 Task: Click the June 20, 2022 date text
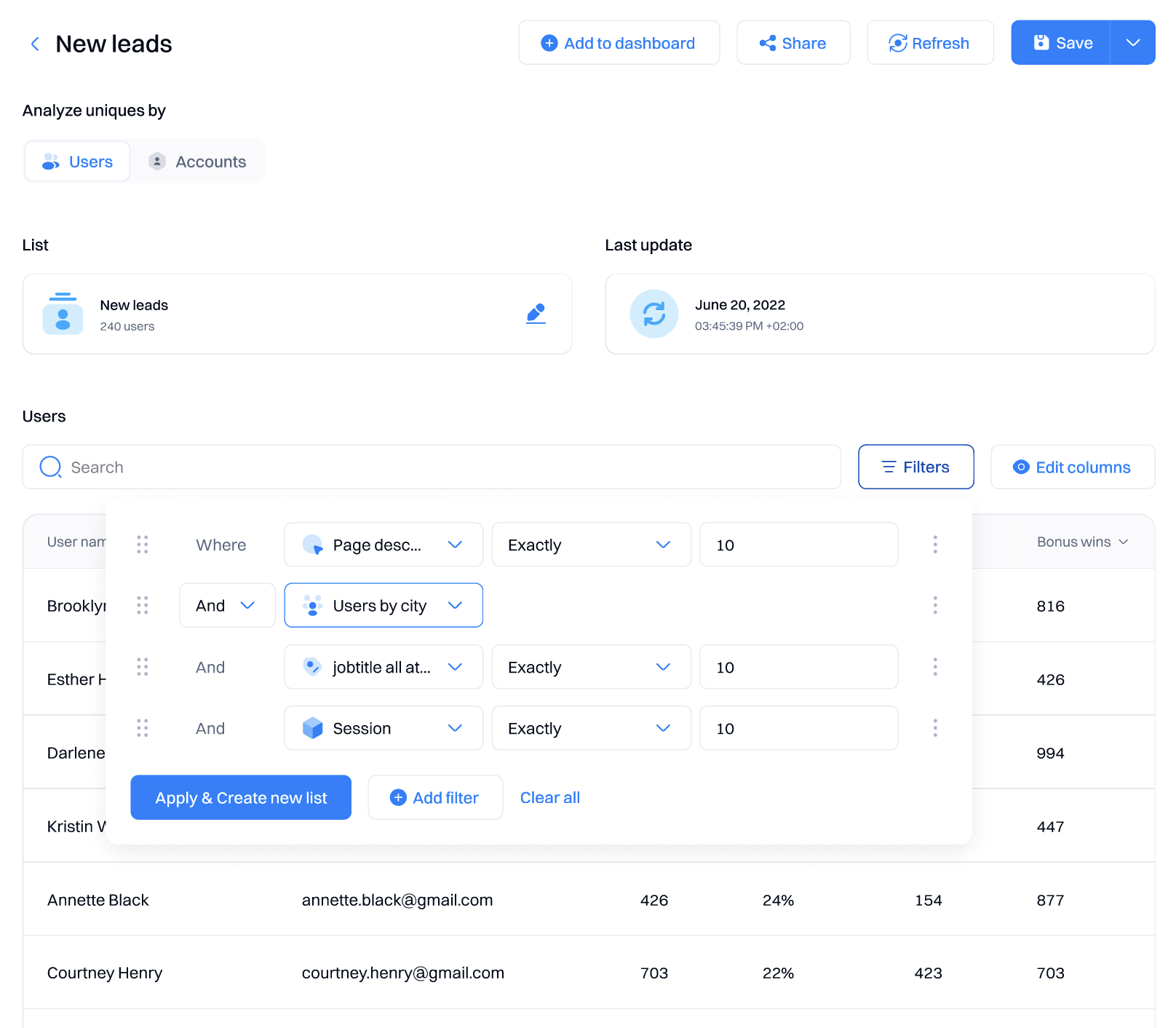click(740, 305)
